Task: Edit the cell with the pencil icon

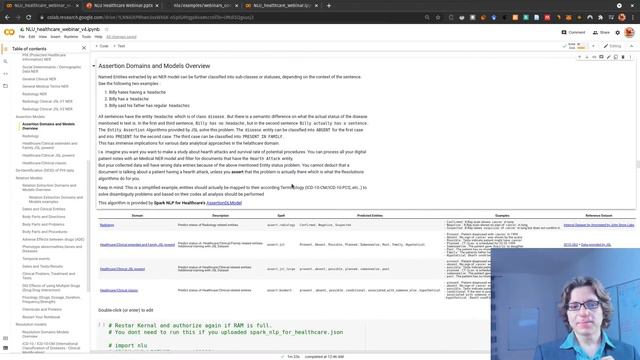Action: click(x=609, y=57)
